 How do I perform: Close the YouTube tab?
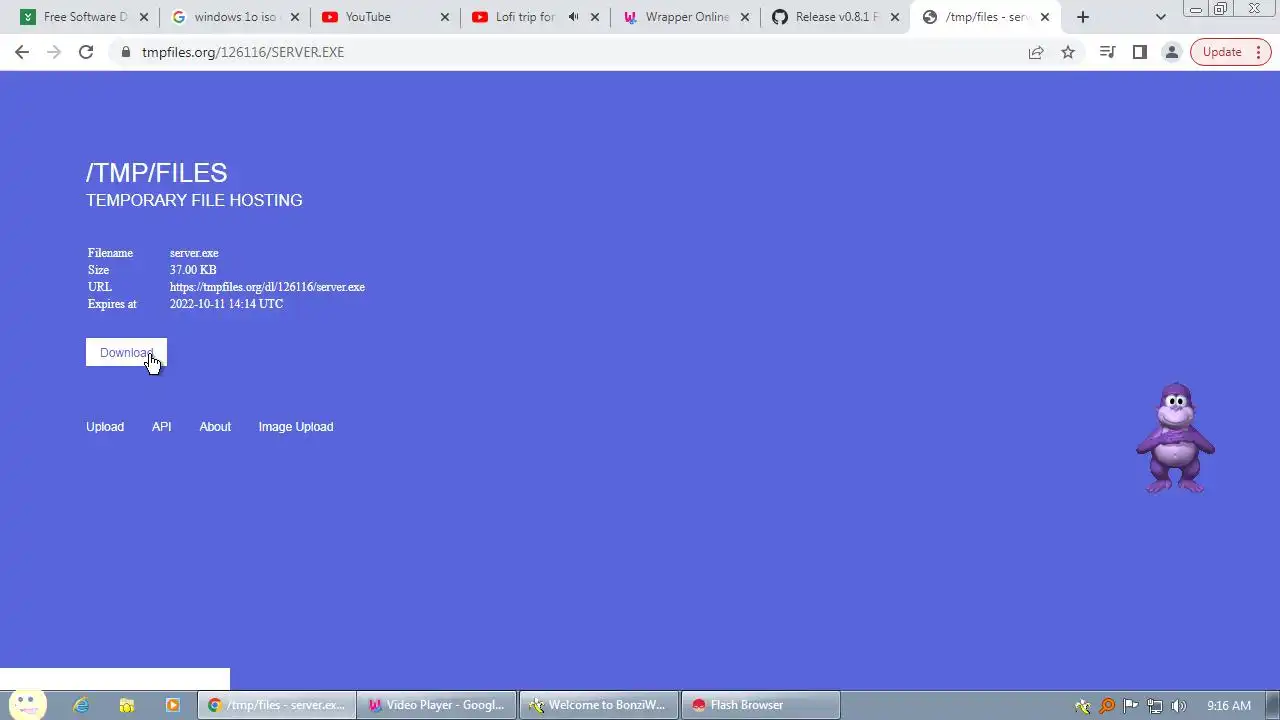point(445,17)
